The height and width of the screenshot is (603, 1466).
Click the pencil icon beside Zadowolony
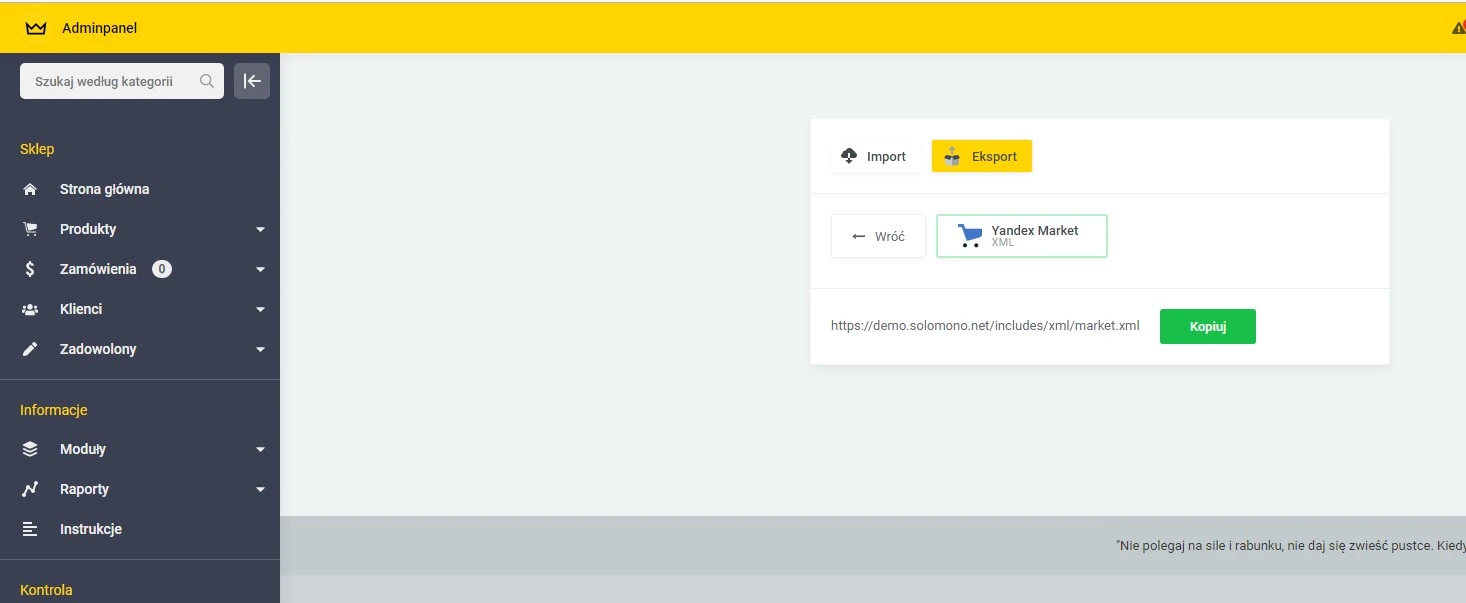pos(29,348)
